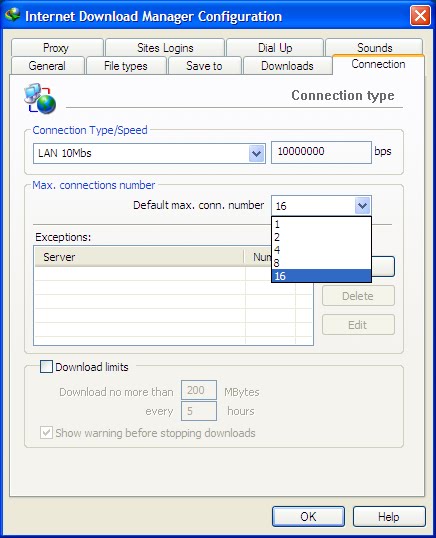436x538 pixels.
Task: Click the Edit exception button
Action: pyautogui.click(x=358, y=325)
